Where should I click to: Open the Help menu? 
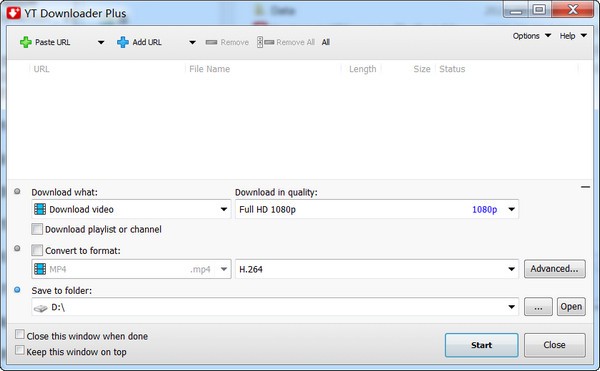click(x=573, y=36)
